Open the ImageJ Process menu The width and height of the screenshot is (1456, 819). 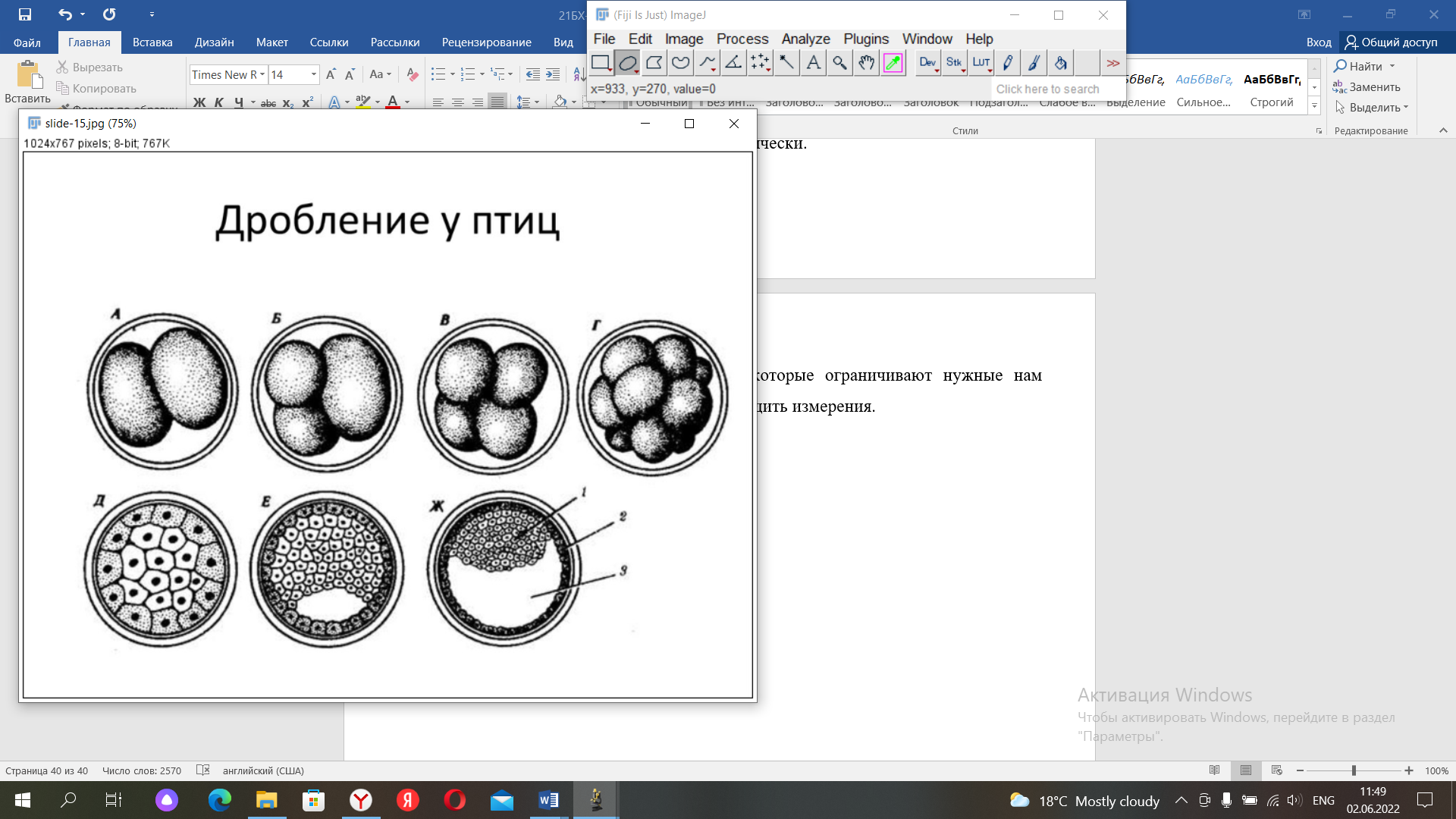point(742,39)
